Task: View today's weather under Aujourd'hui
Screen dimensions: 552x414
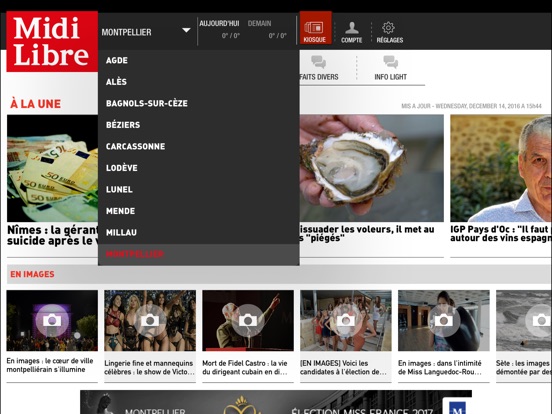Action: (x=220, y=30)
